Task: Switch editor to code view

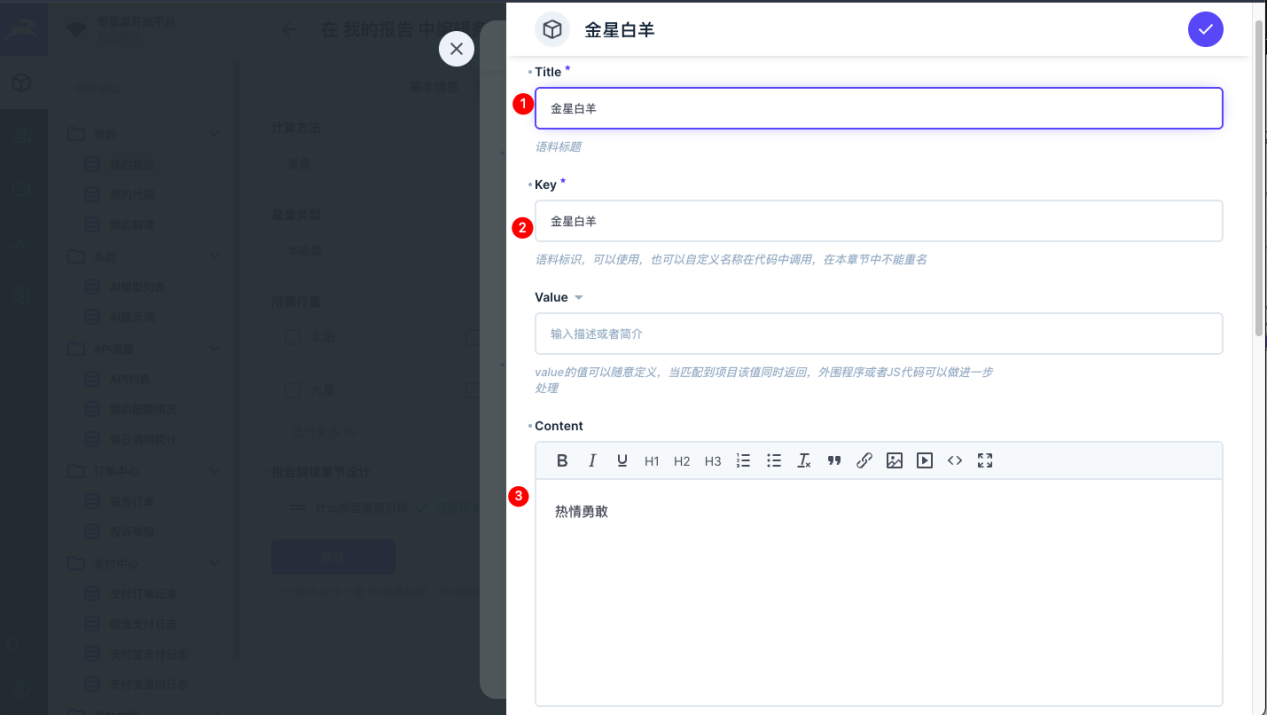Action: [x=955, y=461]
